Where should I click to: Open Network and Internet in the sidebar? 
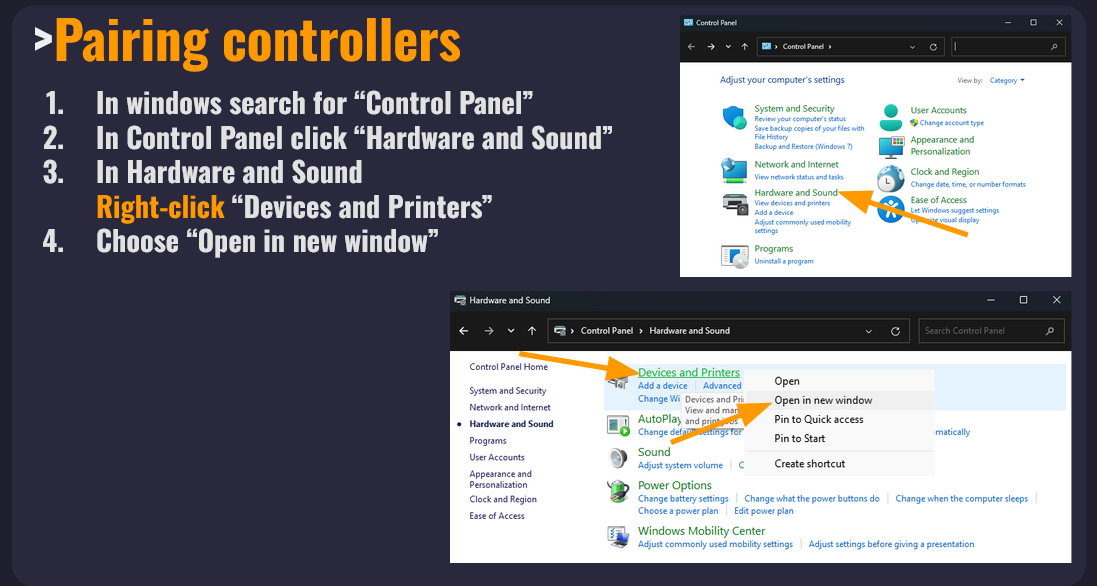coord(510,407)
